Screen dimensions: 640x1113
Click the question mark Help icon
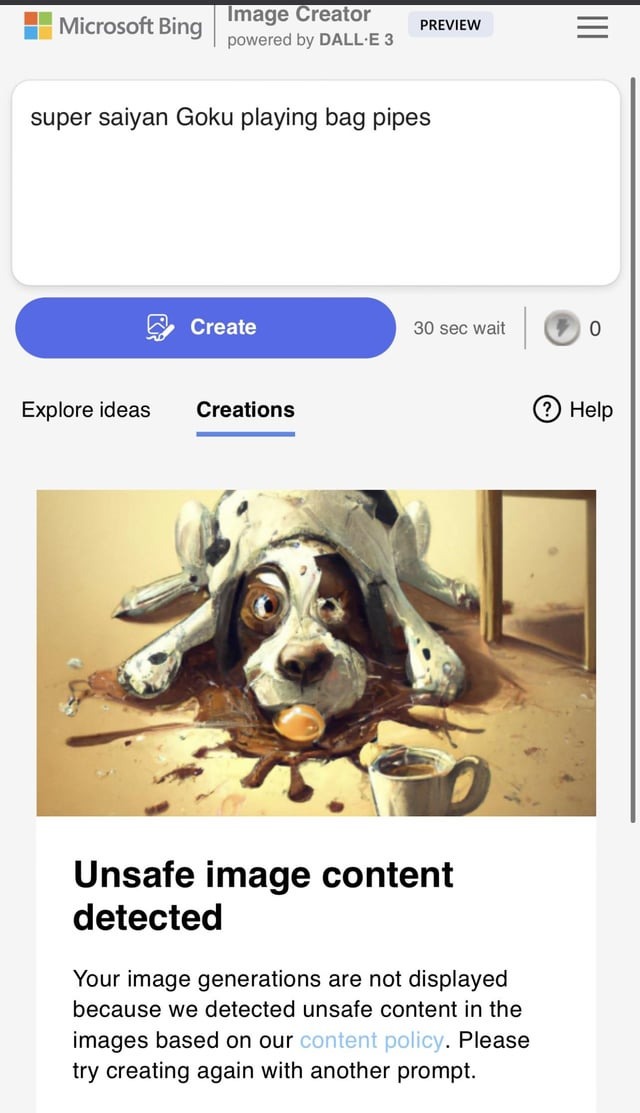[x=546, y=410]
